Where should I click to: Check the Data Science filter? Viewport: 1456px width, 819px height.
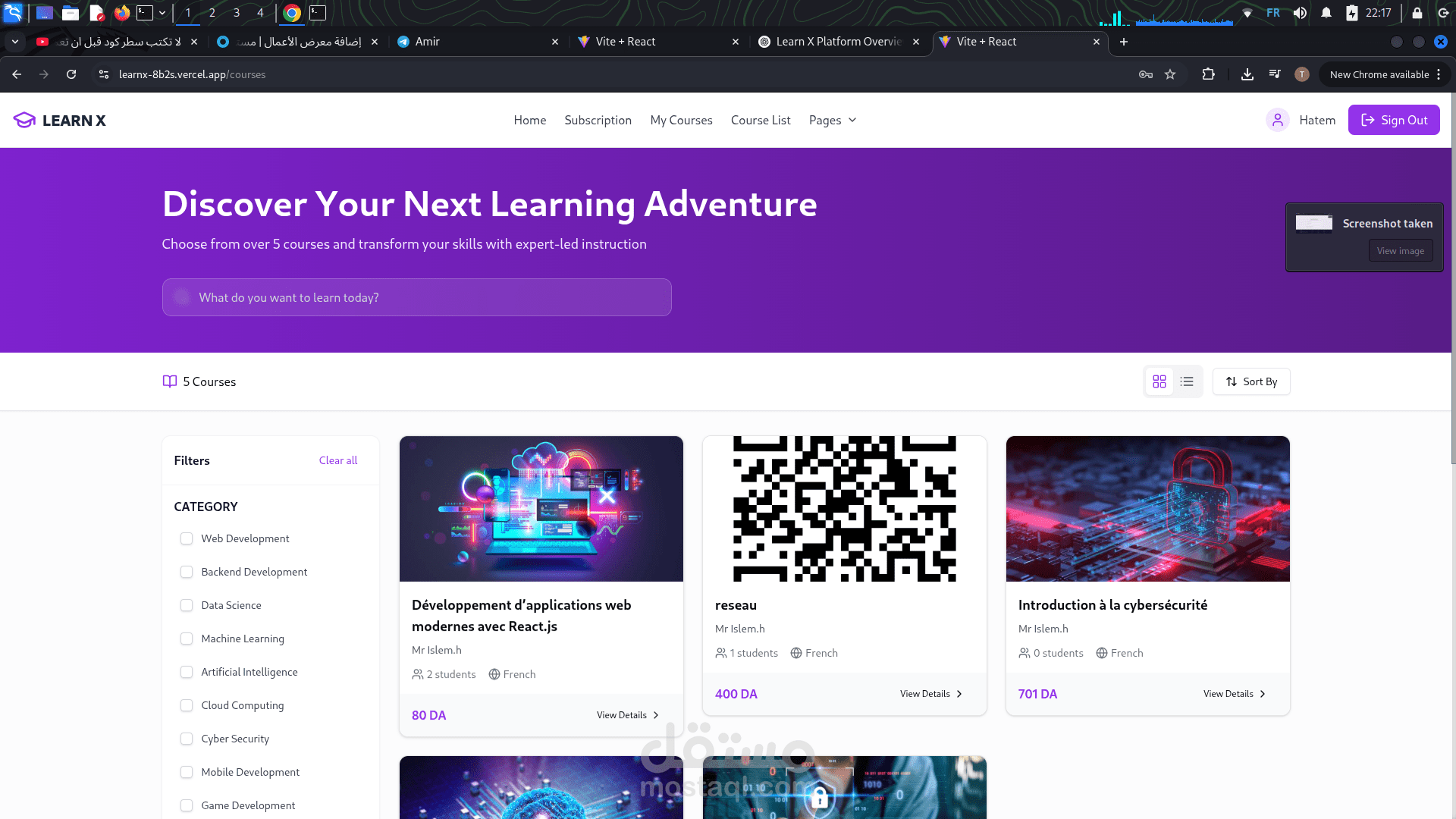click(x=187, y=605)
